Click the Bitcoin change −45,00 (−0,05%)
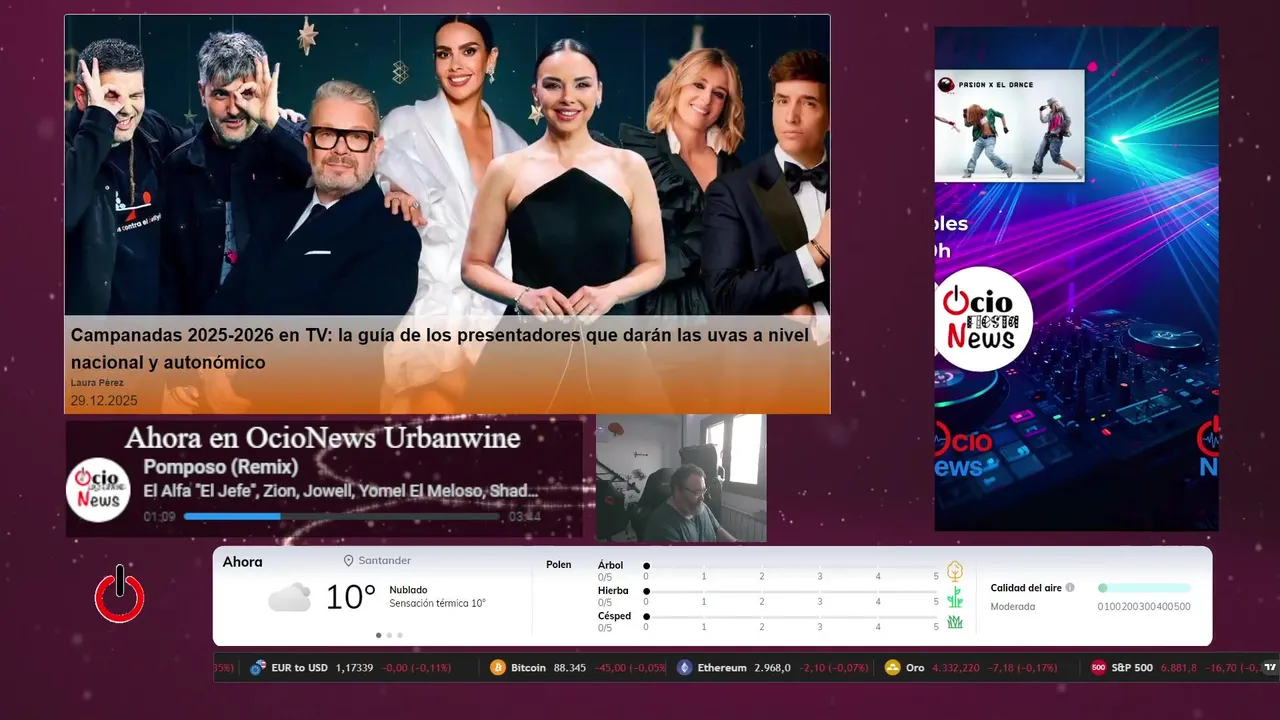 631,668
